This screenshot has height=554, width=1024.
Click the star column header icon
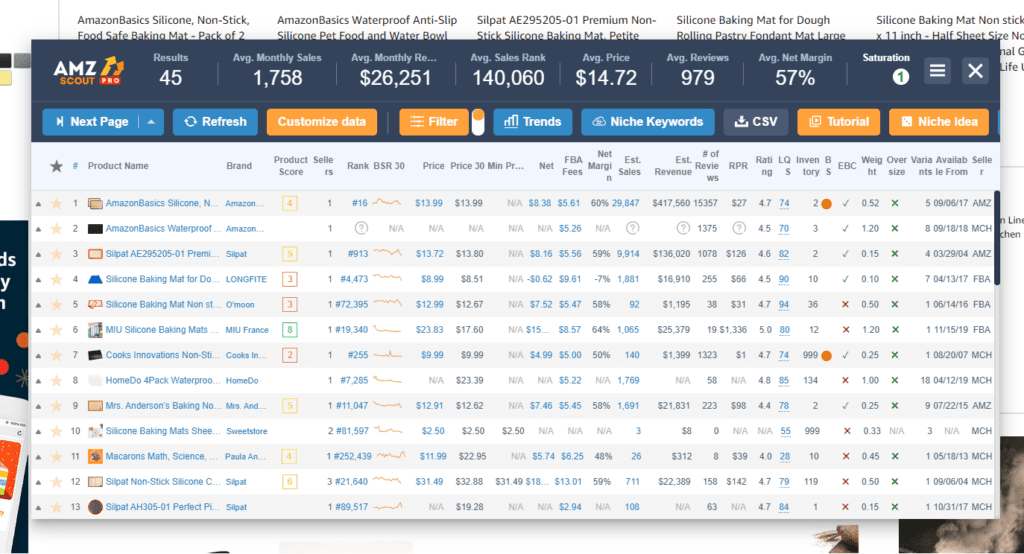point(57,166)
